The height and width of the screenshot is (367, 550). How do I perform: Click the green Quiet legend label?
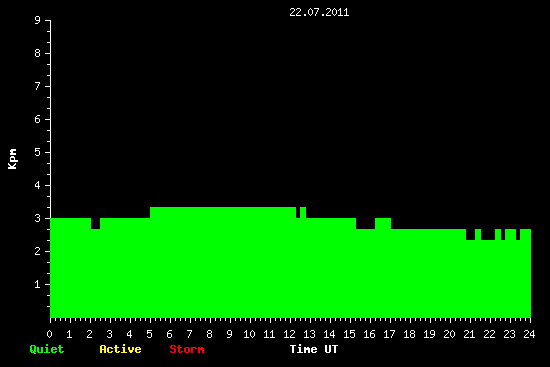(47, 349)
